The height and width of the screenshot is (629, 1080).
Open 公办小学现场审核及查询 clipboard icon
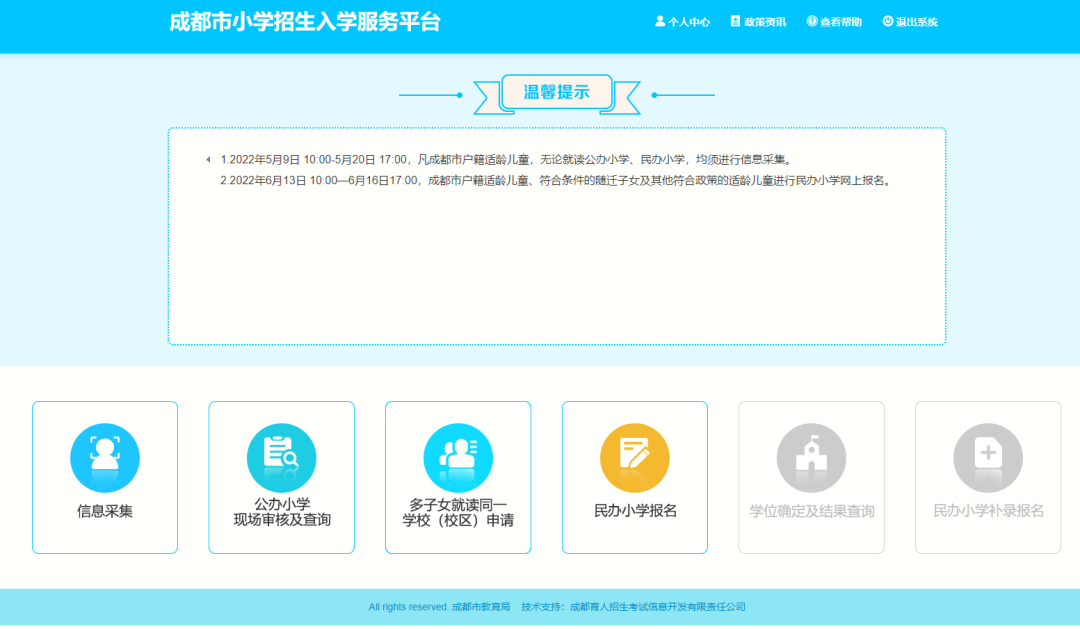point(281,457)
